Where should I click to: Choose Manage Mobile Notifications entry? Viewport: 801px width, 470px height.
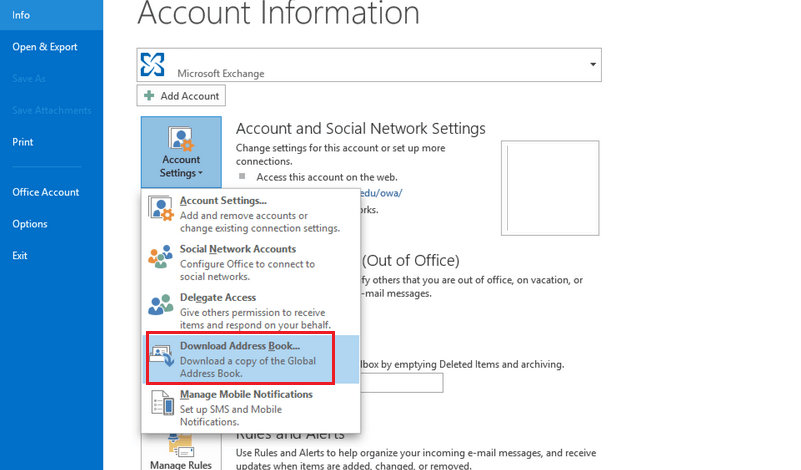[251, 408]
